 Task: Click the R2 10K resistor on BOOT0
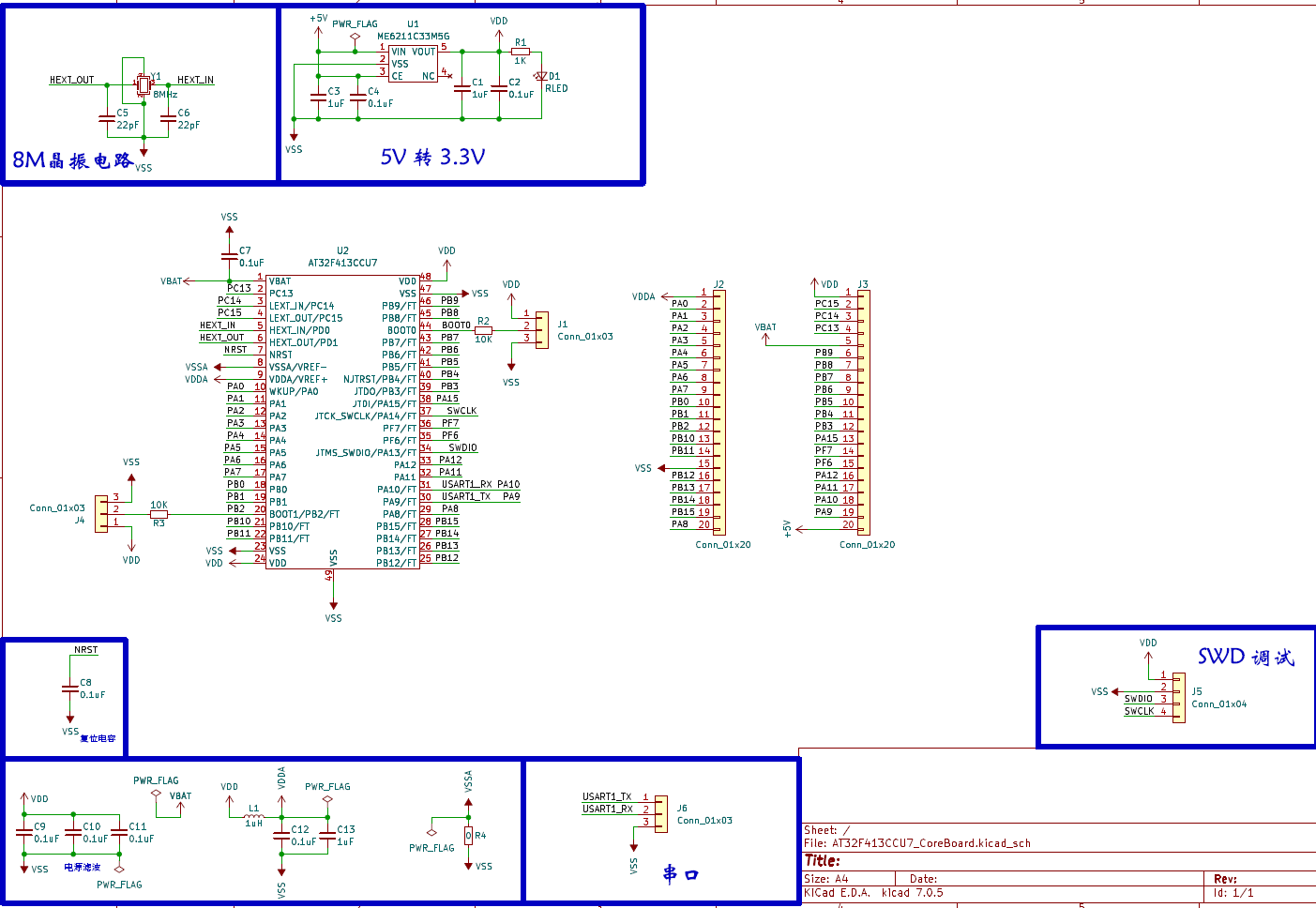coord(483,330)
